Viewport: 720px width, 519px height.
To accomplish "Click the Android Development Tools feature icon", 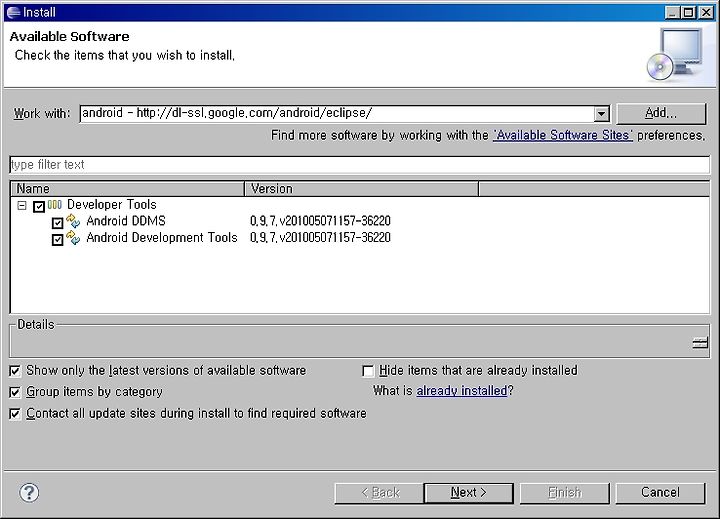I will point(73,237).
